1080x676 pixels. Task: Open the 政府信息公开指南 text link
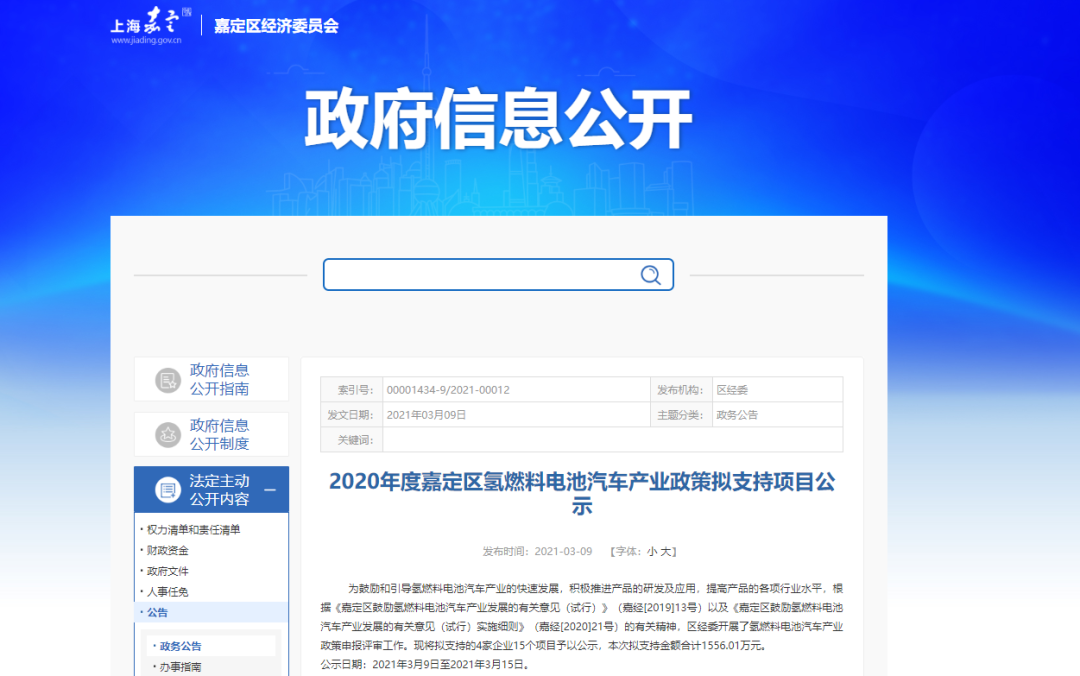pyautogui.click(x=220, y=380)
